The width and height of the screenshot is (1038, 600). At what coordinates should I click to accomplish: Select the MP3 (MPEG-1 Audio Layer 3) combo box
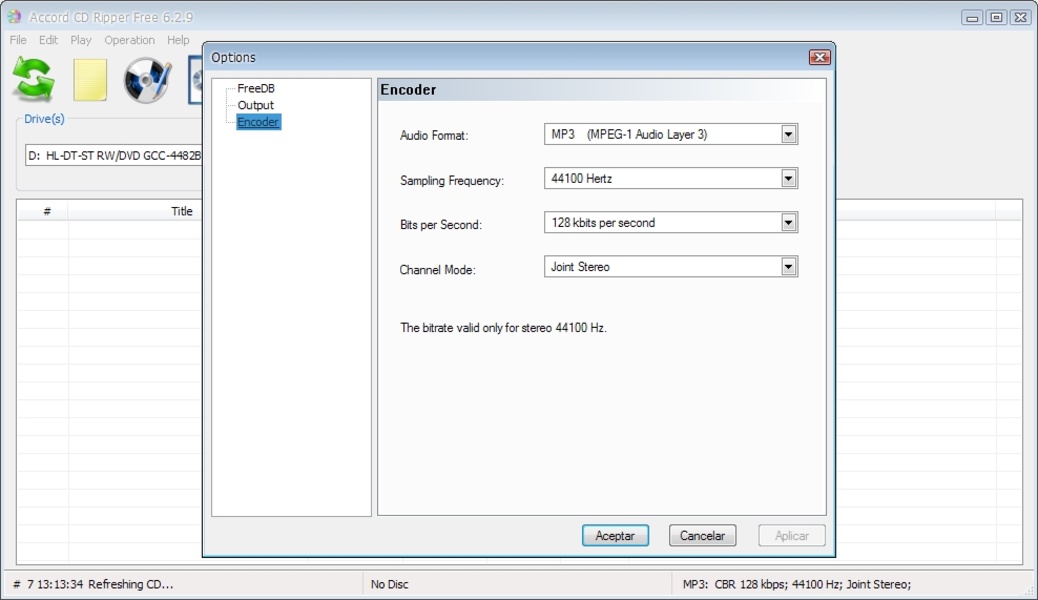point(671,134)
